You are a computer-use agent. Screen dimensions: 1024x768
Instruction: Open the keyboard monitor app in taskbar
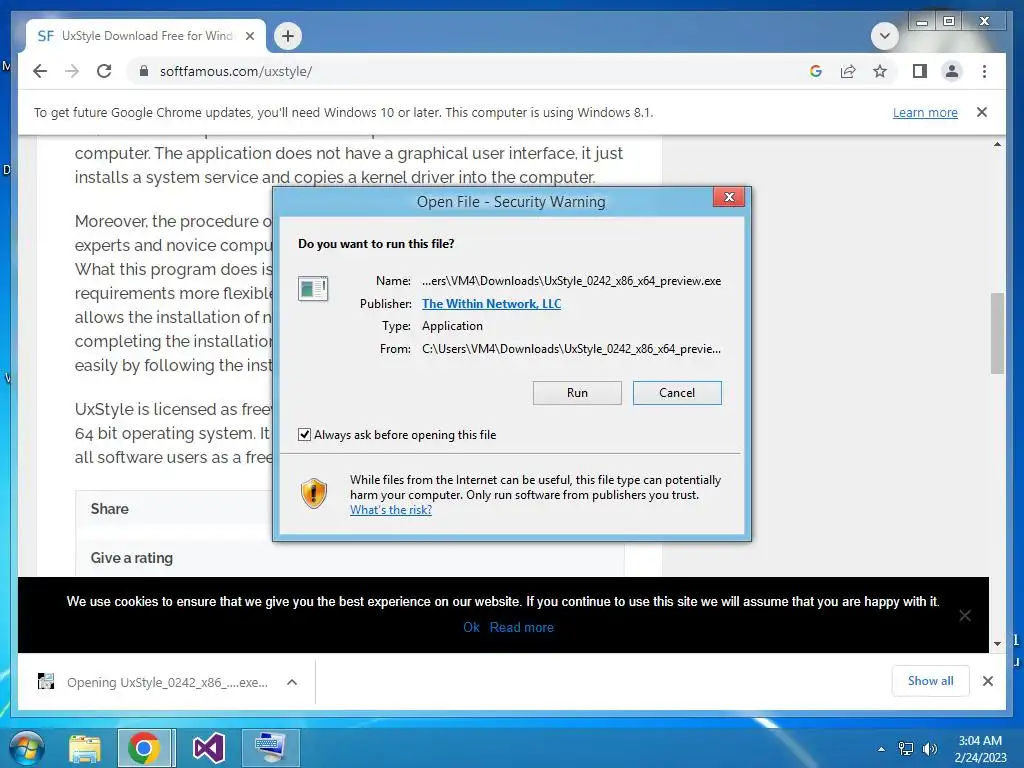pos(270,748)
